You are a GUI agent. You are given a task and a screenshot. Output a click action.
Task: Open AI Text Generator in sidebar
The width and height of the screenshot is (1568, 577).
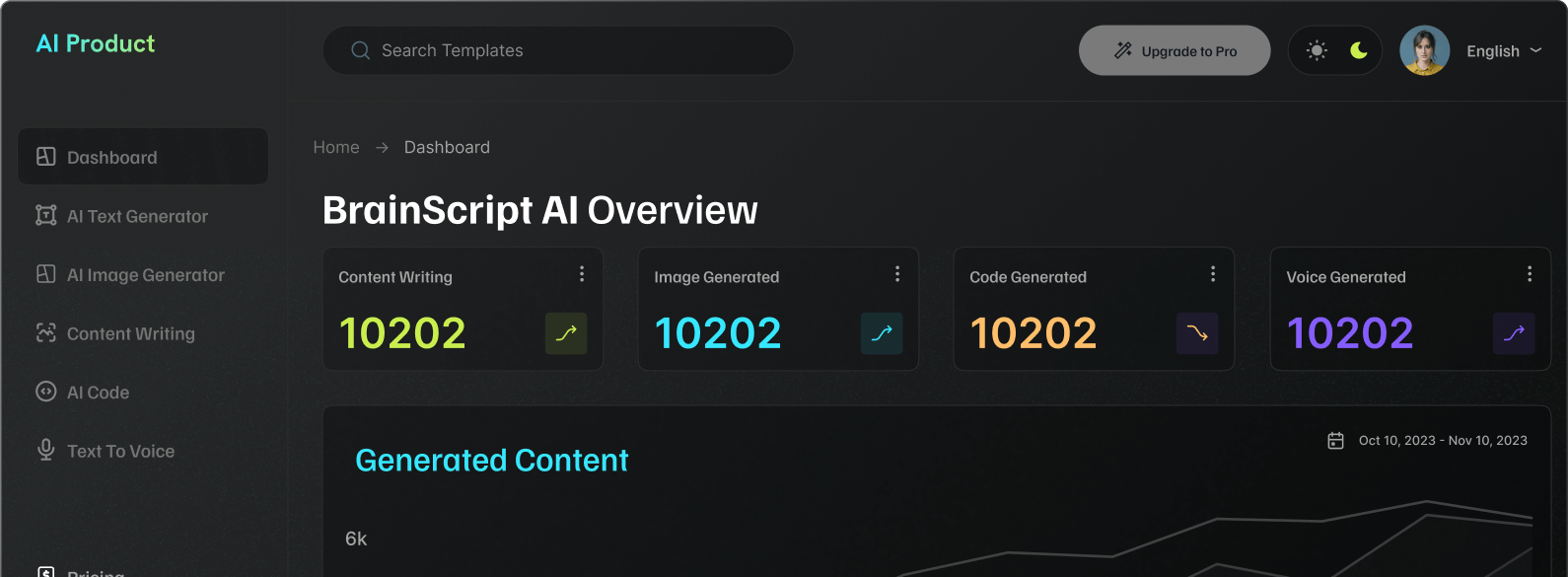pyautogui.click(x=137, y=216)
